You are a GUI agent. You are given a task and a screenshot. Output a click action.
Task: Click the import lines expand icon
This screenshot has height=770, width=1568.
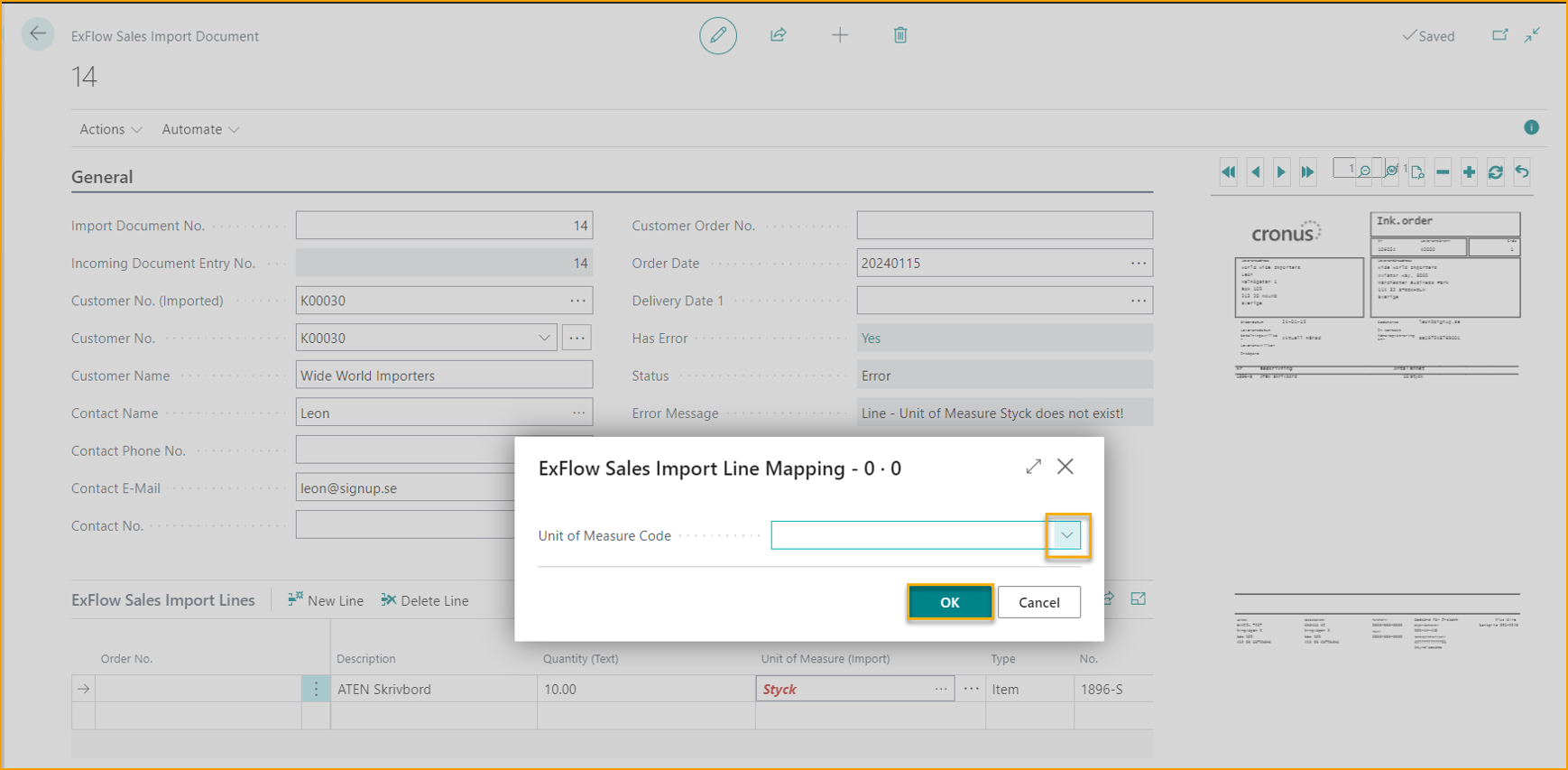1139,599
